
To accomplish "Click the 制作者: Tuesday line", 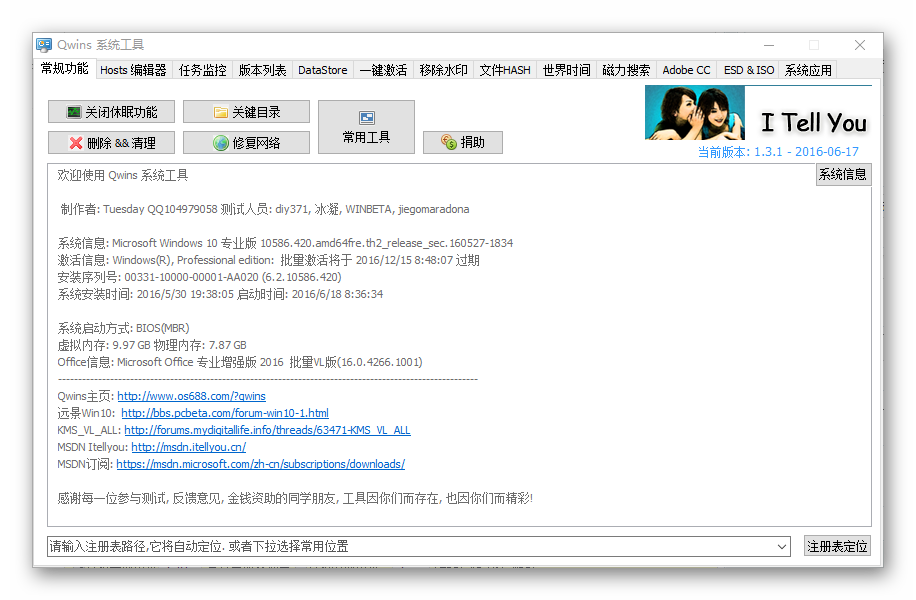I will (x=265, y=209).
